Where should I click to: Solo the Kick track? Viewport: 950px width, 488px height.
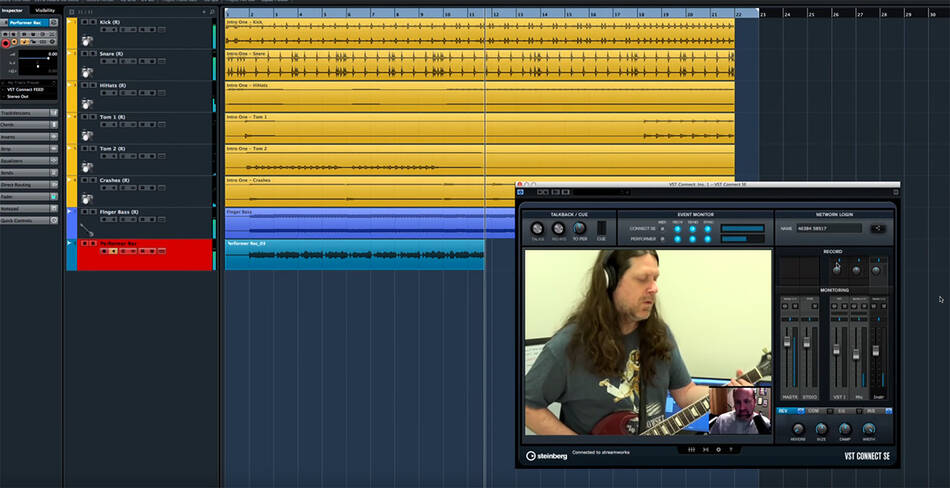click(x=93, y=22)
